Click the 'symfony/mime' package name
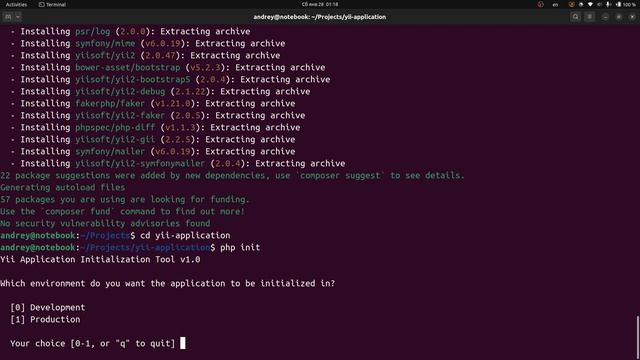Viewport: 640px width, 360px height. click(105, 43)
